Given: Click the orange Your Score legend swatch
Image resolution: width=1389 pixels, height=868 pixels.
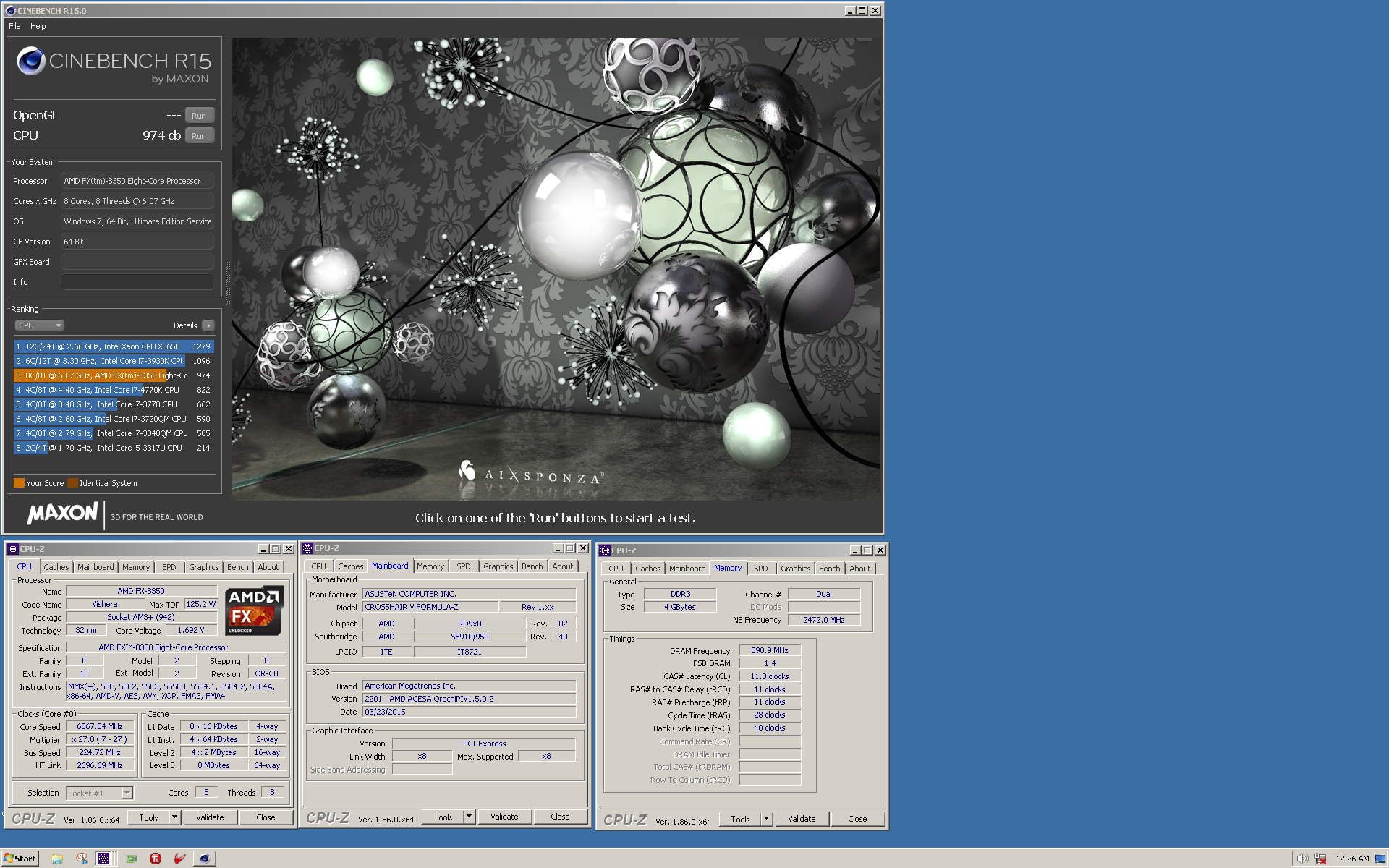Looking at the screenshot, I should [x=19, y=483].
